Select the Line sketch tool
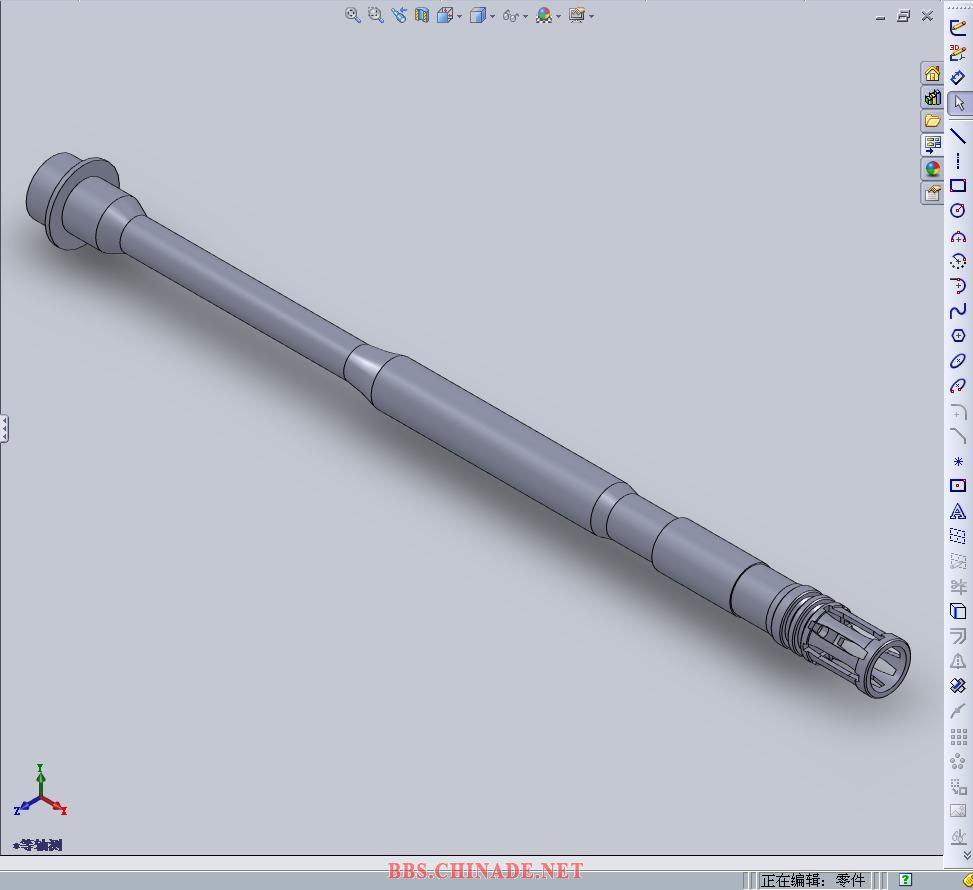This screenshot has width=973, height=890. 958,135
